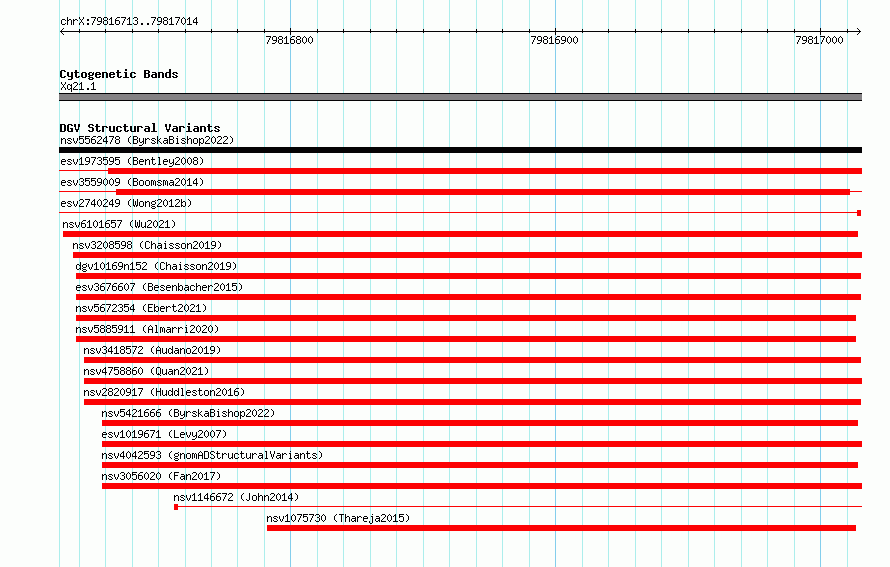Click the esv3676607 red variant bar
Viewport: 890px width, 567px height.
click(468, 297)
